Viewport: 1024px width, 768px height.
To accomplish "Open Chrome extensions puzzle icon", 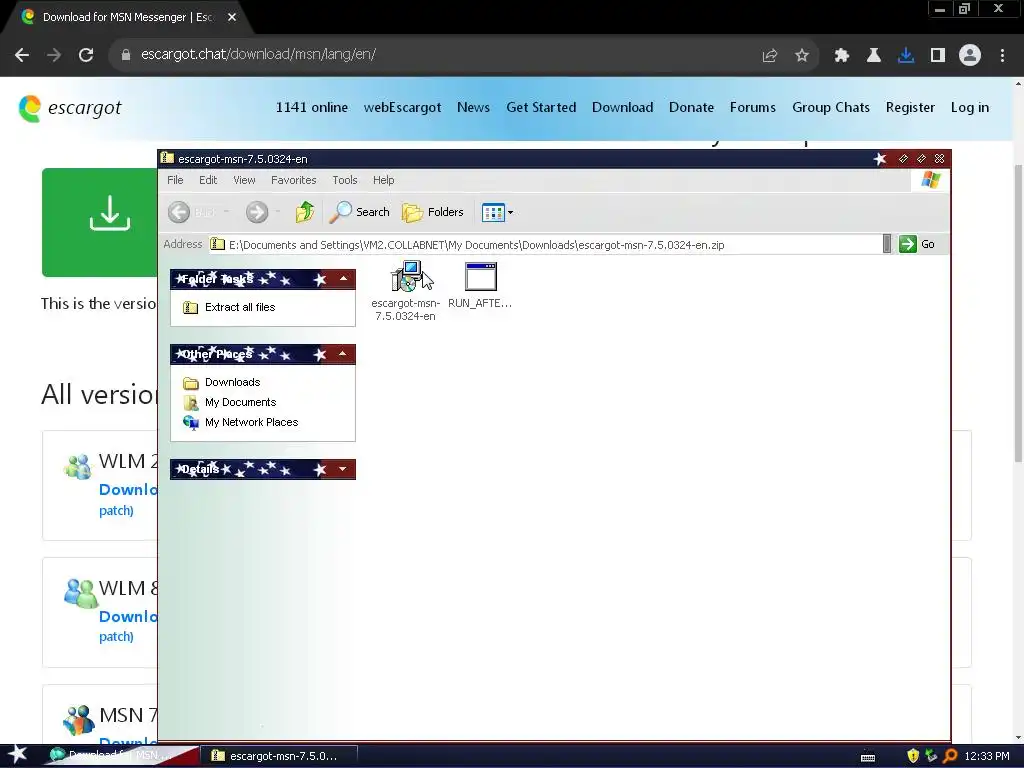I will pyautogui.click(x=841, y=56).
